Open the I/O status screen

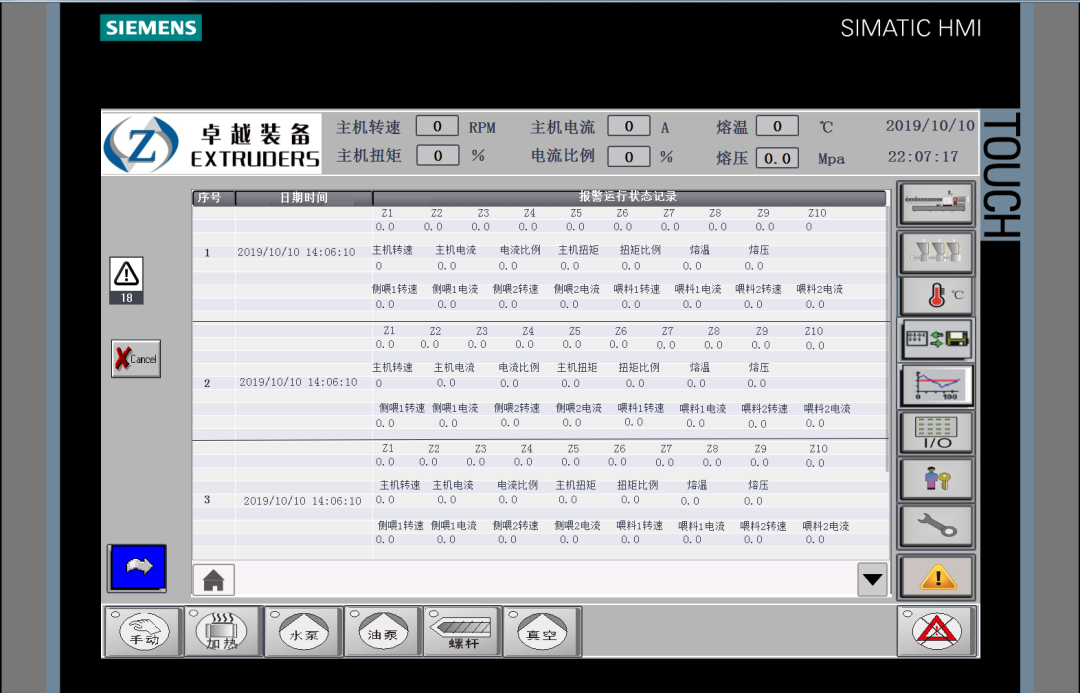936,432
